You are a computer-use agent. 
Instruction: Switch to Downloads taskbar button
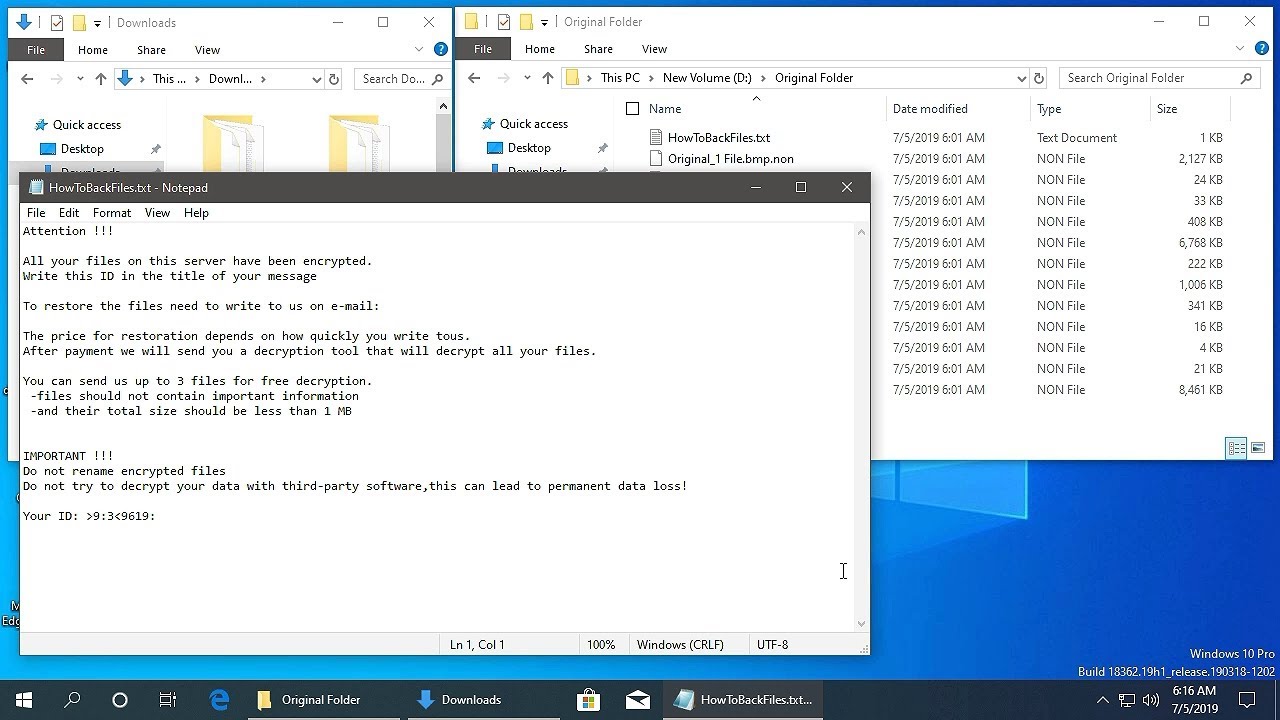484,700
